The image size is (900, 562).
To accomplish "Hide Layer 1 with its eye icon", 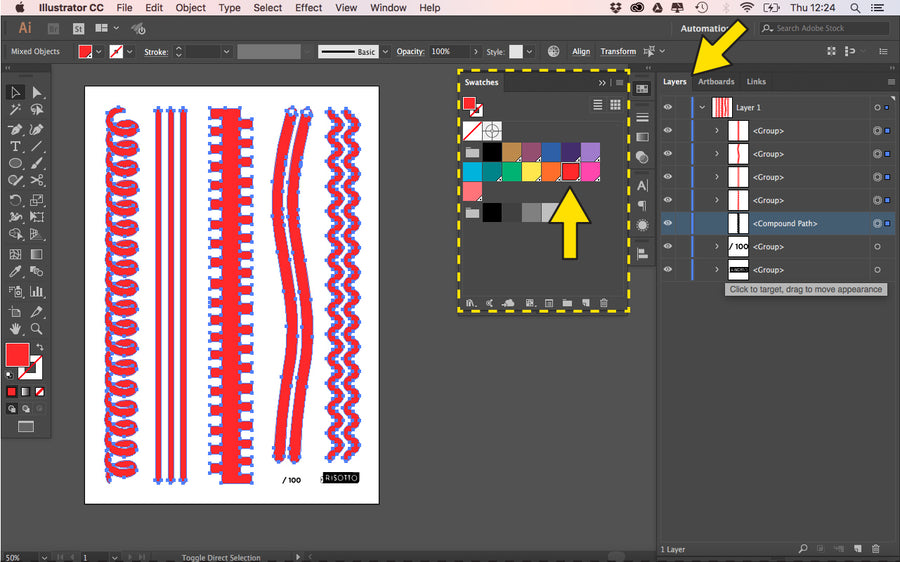I will click(x=668, y=107).
